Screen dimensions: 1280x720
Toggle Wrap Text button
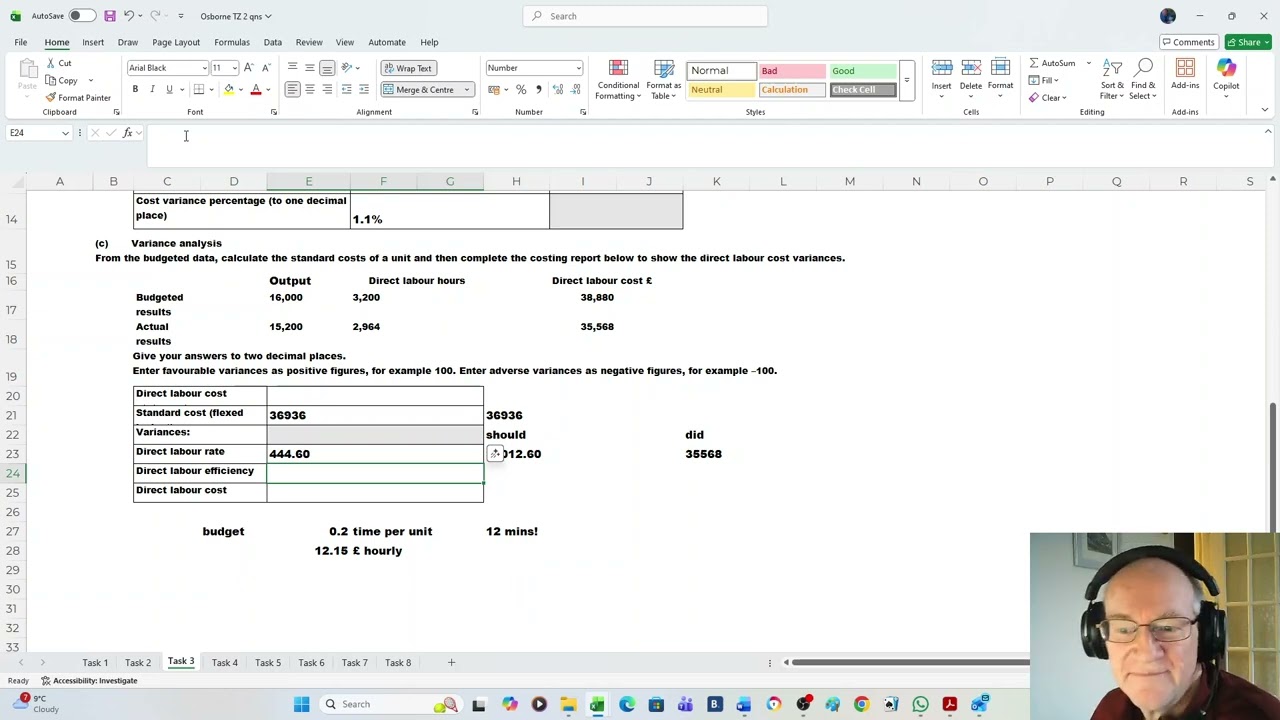(407, 68)
